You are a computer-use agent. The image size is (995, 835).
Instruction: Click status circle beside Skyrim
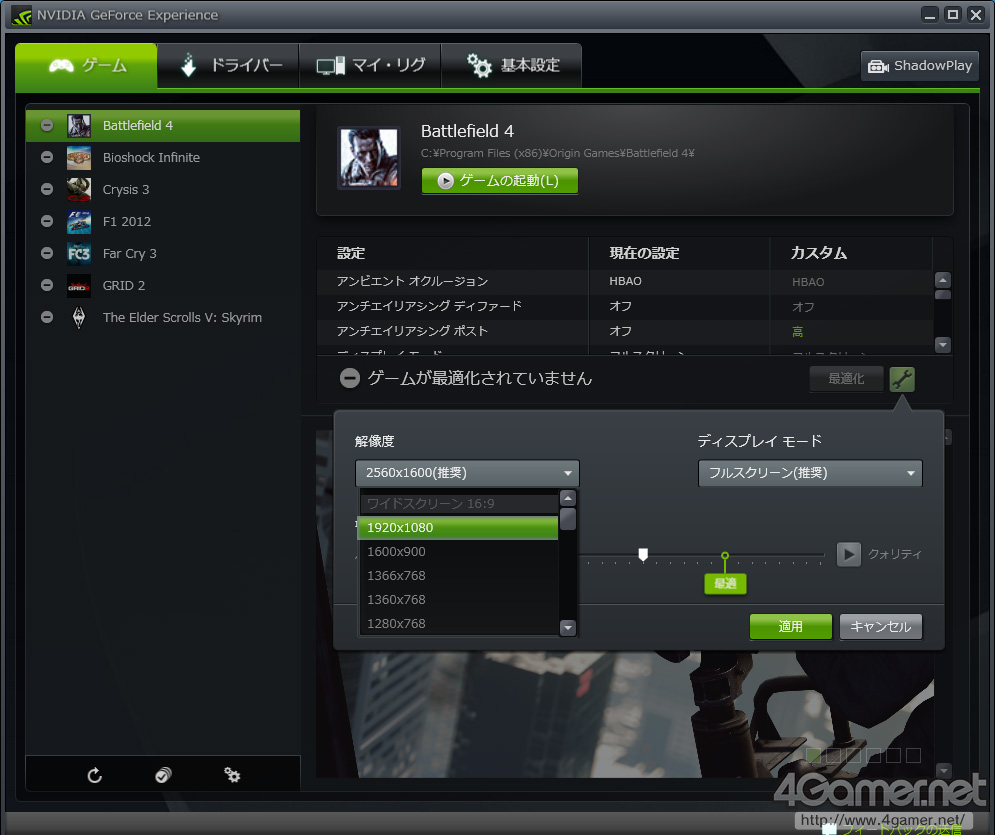click(x=47, y=317)
